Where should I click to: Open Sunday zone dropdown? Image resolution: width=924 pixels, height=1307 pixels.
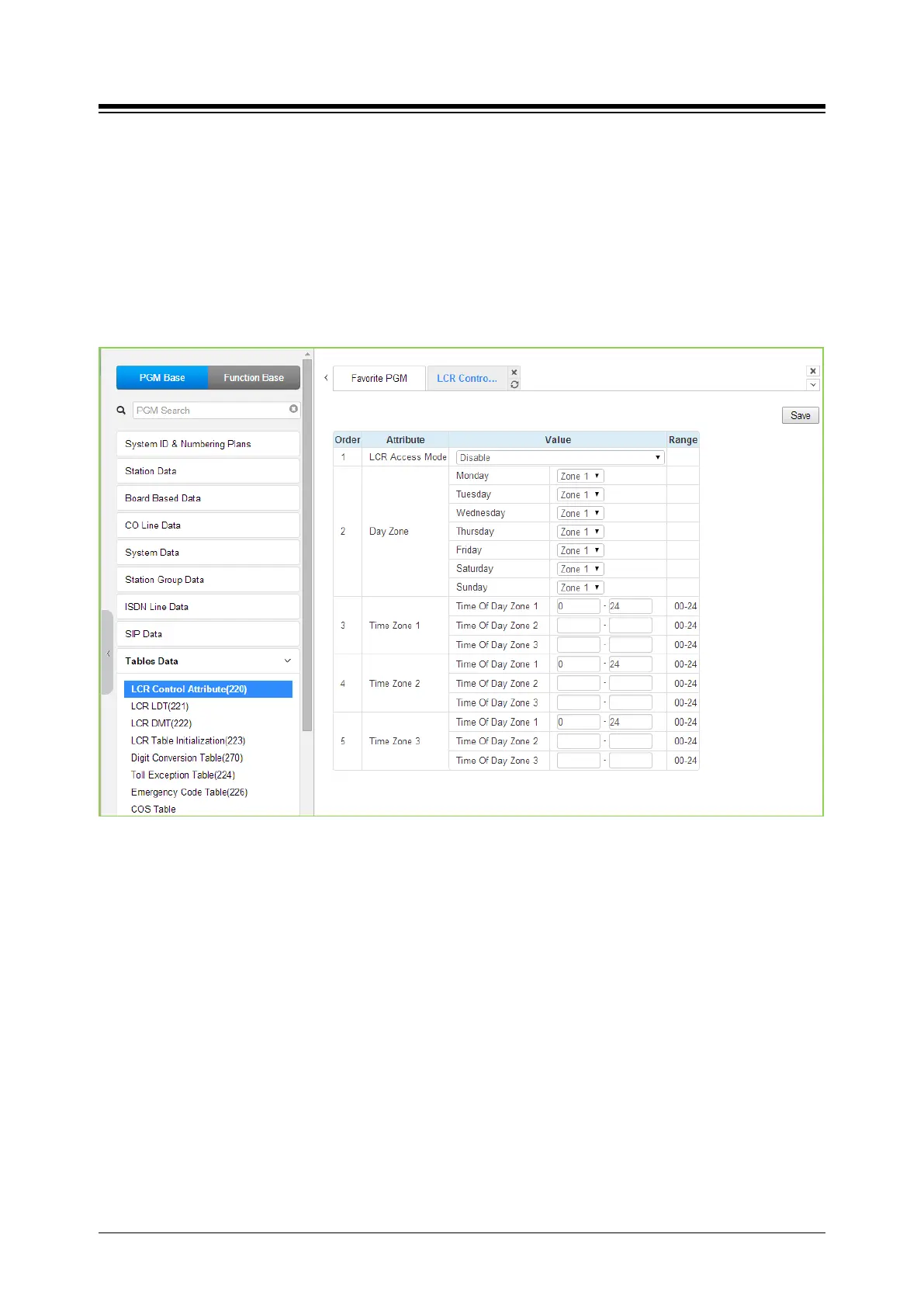(580, 588)
